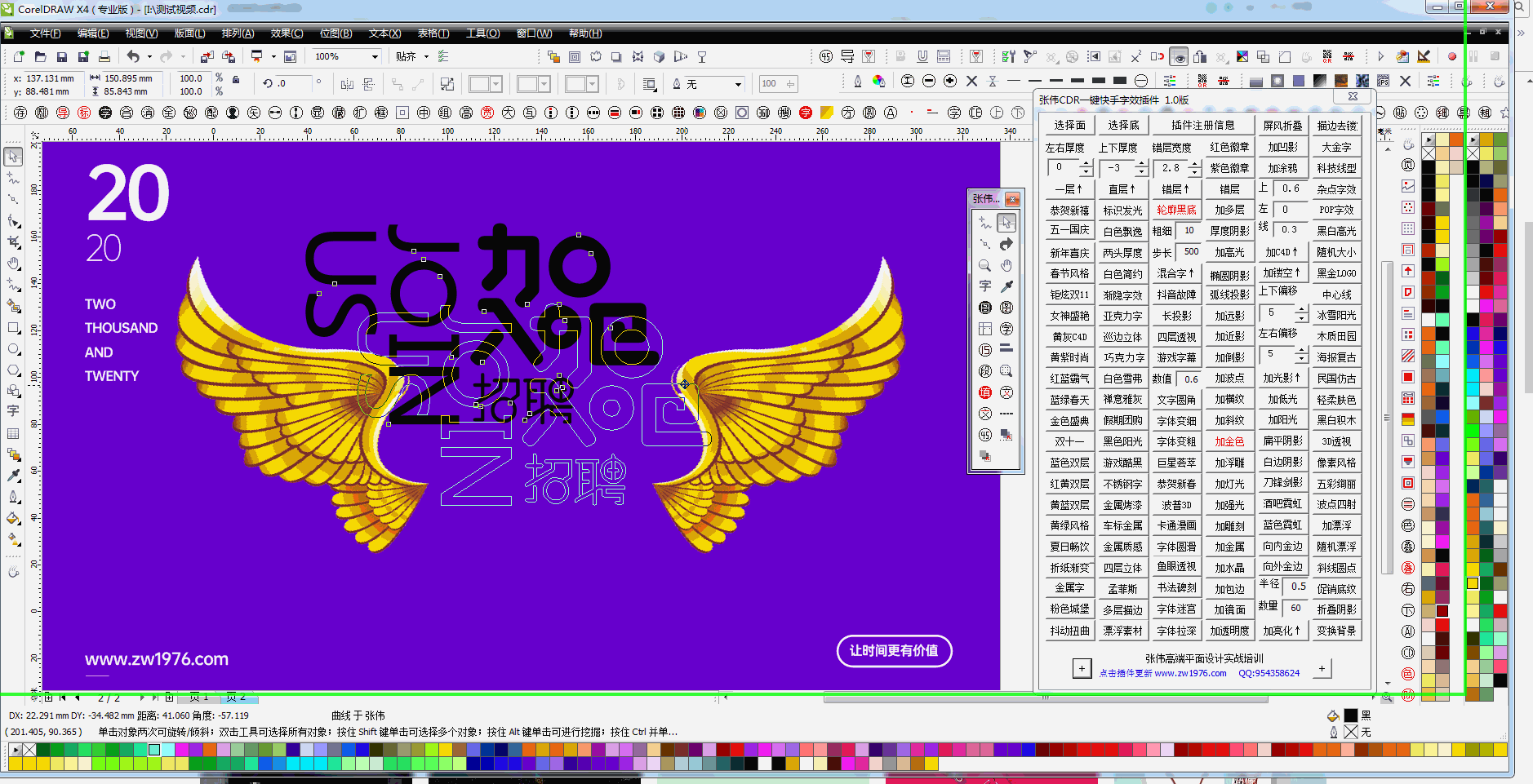Toggle the eye preview icon in toolbar
The height and width of the screenshot is (784, 1533).
tap(1179, 56)
